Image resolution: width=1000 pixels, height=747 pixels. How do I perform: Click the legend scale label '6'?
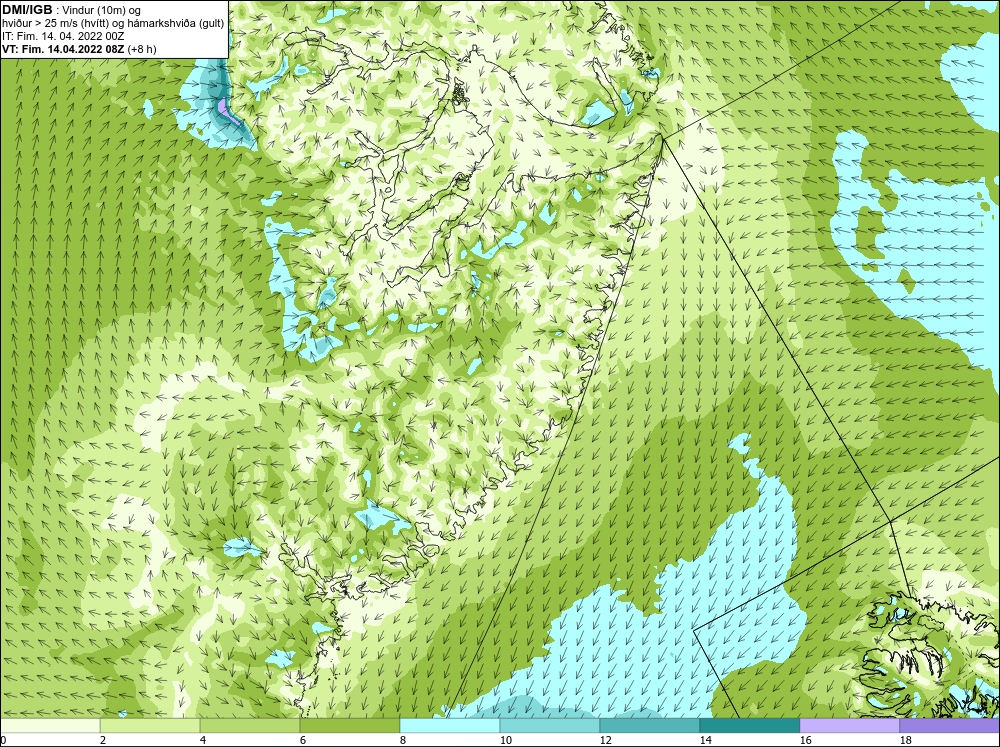(x=303, y=740)
